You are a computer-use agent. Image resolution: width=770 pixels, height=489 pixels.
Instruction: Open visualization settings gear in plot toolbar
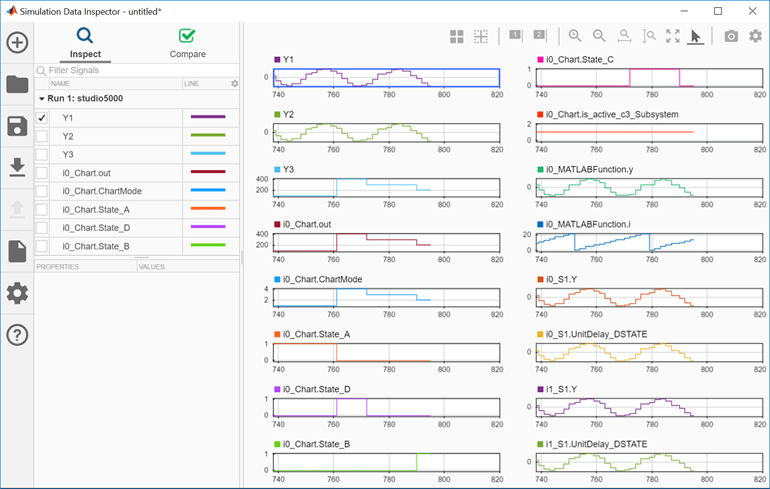pyautogui.click(x=755, y=36)
